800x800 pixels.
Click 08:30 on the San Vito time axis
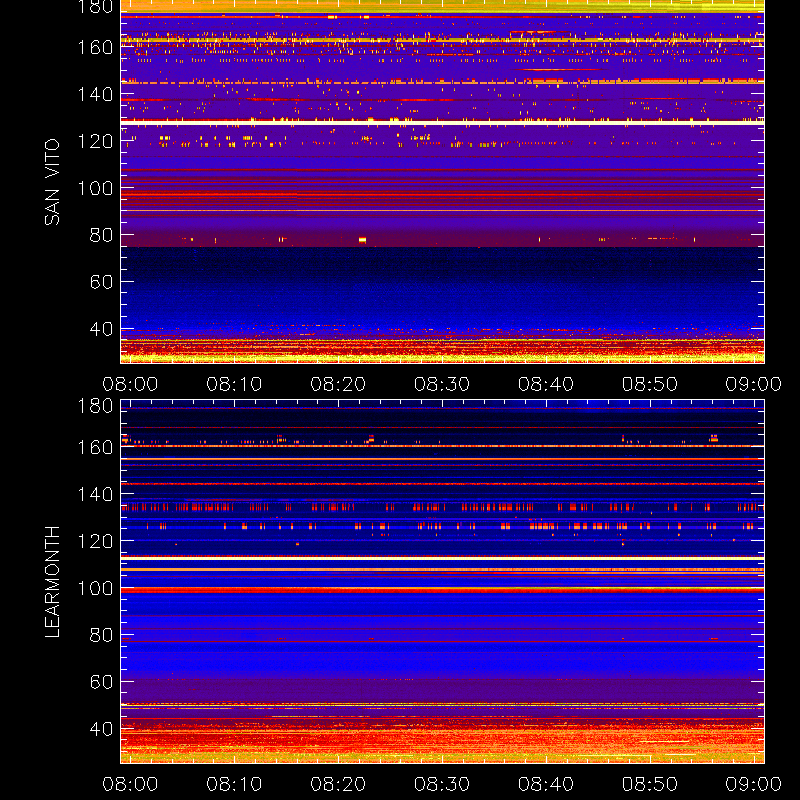tap(442, 384)
